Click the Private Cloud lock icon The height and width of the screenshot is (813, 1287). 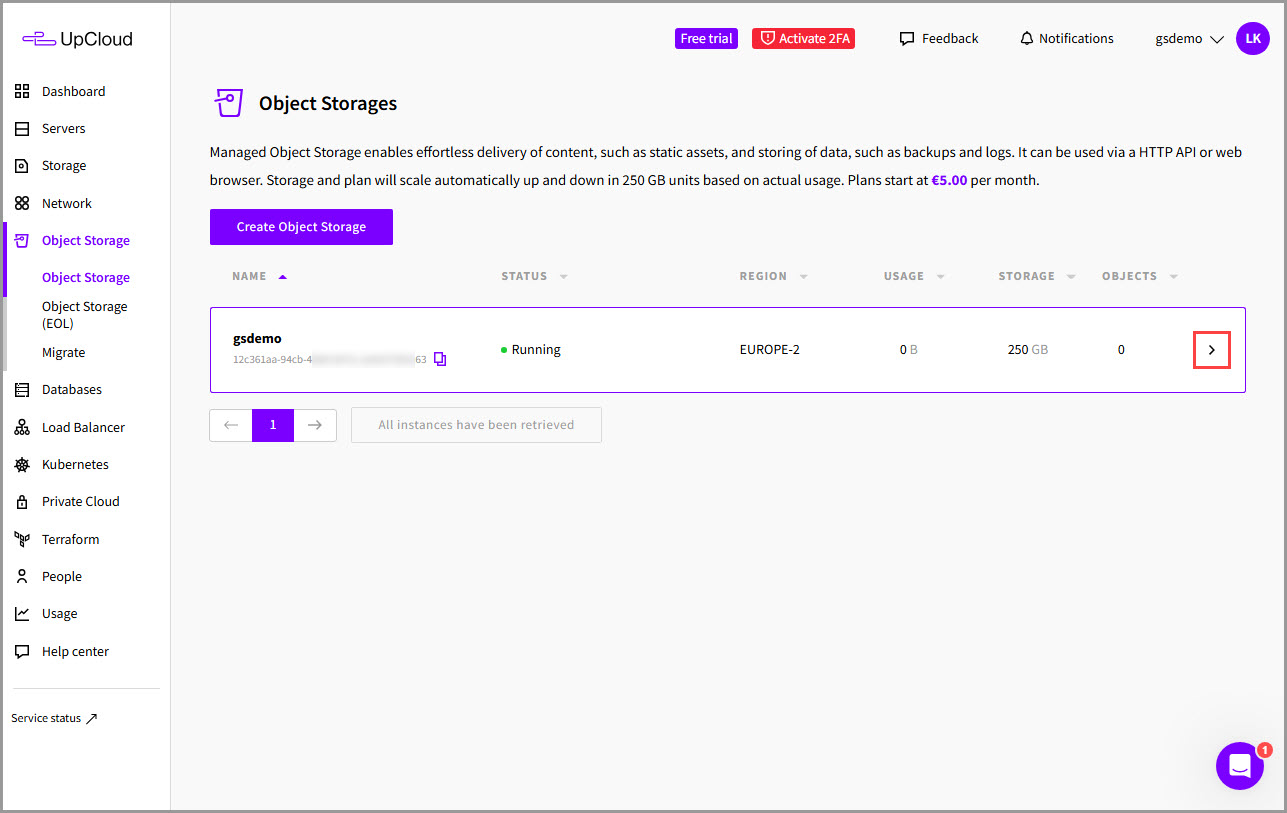pyautogui.click(x=22, y=502)
